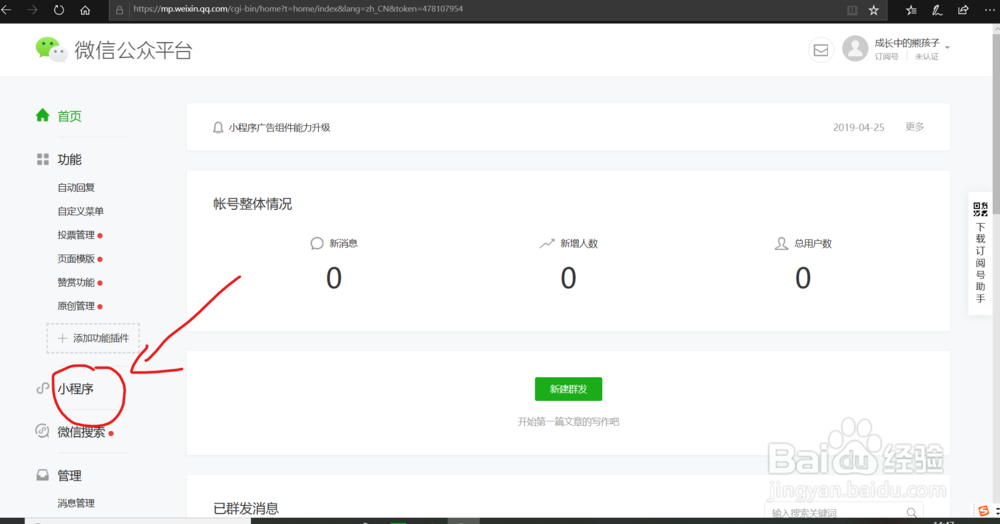The image size is (1000, 524).
Task: Click the inbox icon beside 管理
Action: point(43,475)
